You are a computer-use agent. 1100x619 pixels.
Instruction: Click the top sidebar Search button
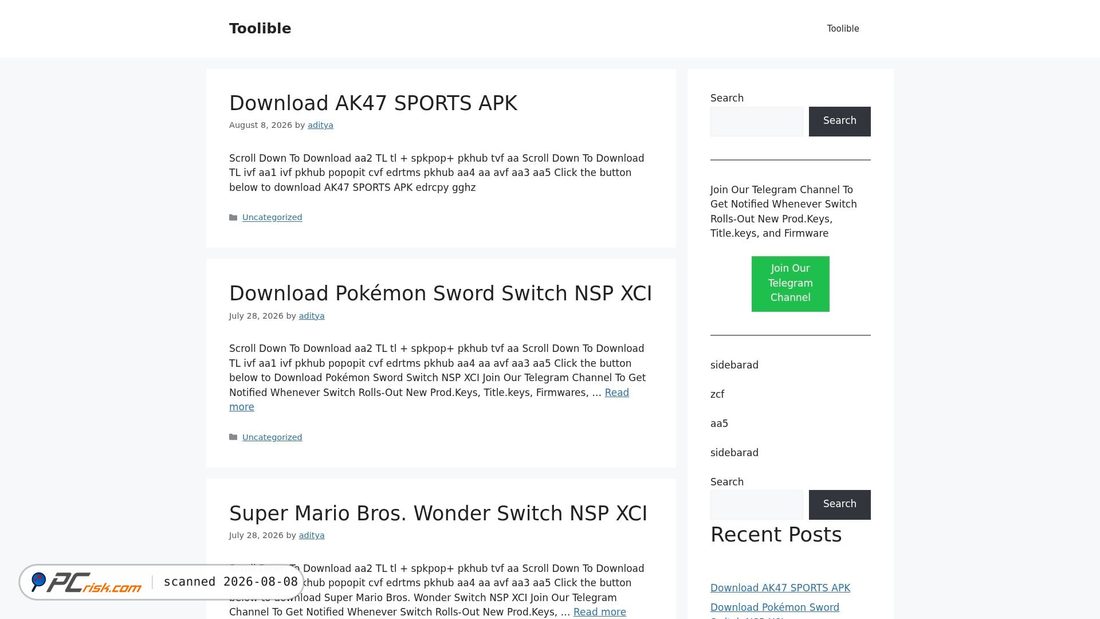pos(839,121)
